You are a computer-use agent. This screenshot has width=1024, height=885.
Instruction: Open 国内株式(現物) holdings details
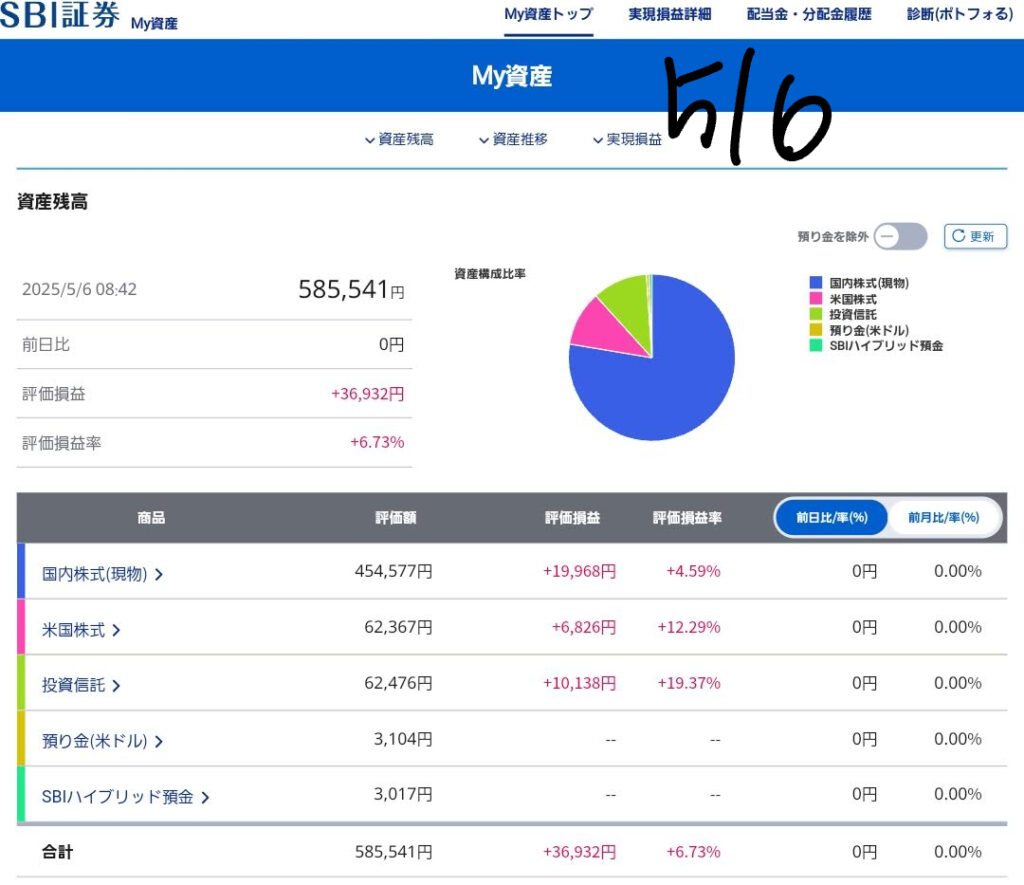[x=102, y=574]
